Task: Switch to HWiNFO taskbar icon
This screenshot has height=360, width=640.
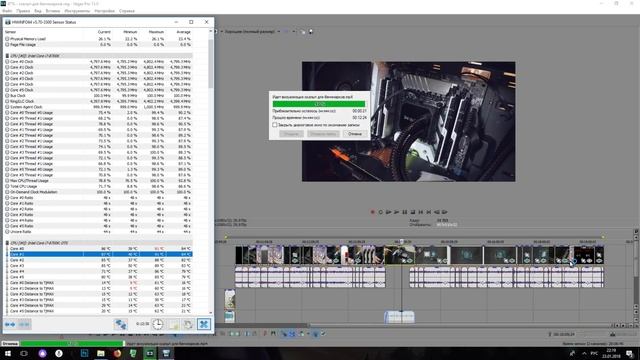Action: pyautogui.click(x=167, y=353)
